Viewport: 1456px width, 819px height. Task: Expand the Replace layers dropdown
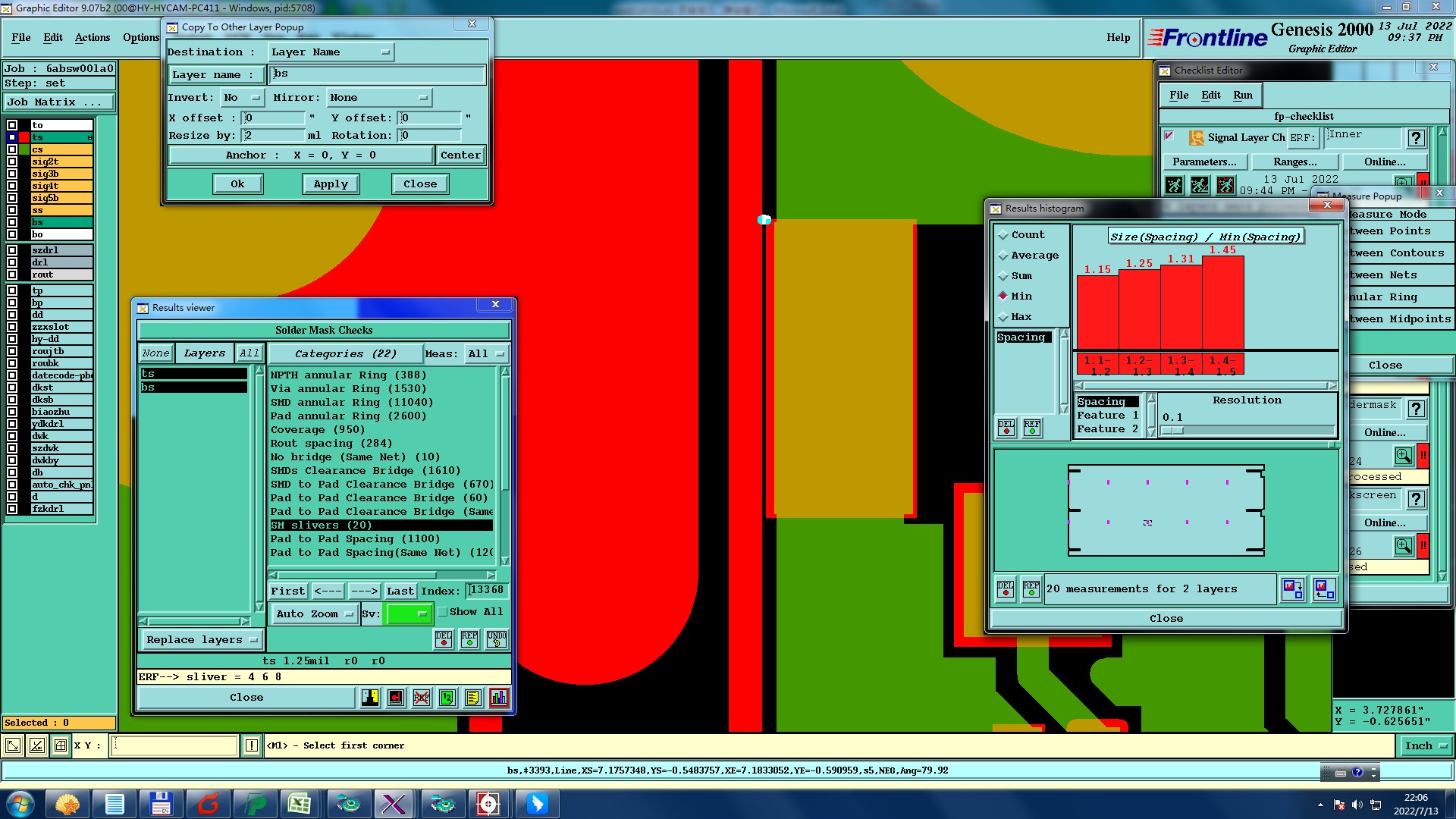click(x=201, y=640)
